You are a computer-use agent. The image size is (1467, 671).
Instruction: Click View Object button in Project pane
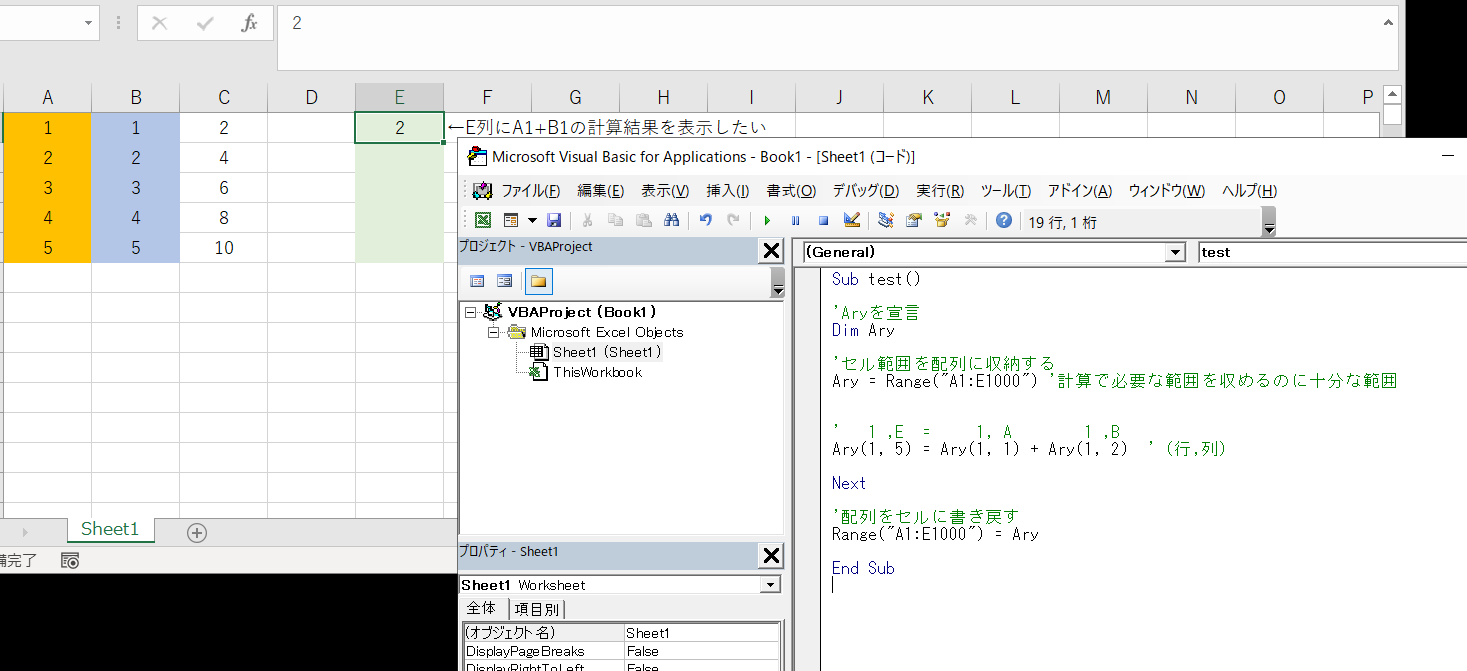[505, 281]
